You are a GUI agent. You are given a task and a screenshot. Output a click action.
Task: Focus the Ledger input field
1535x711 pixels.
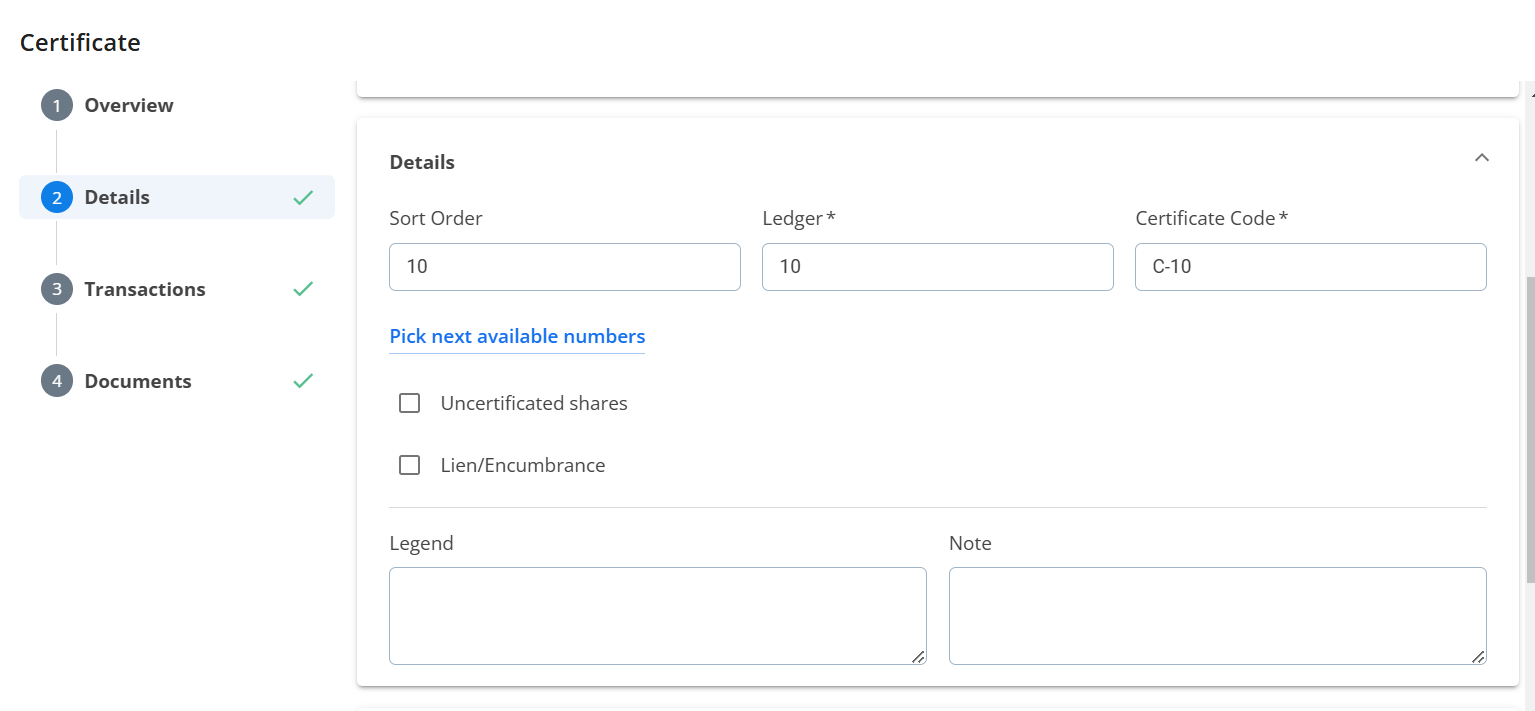point(937,268)
